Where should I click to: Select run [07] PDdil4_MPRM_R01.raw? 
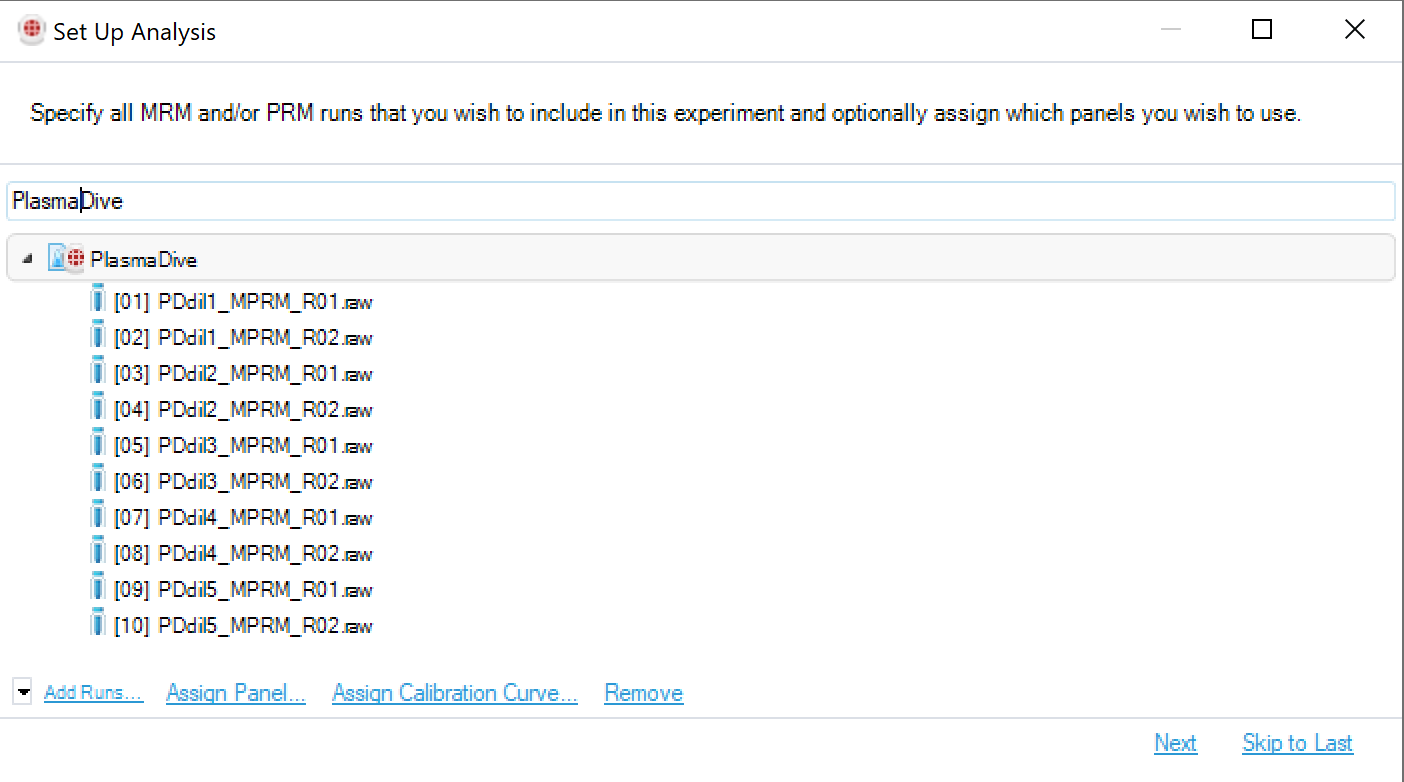pyautogui.click(x=243, y=518)
